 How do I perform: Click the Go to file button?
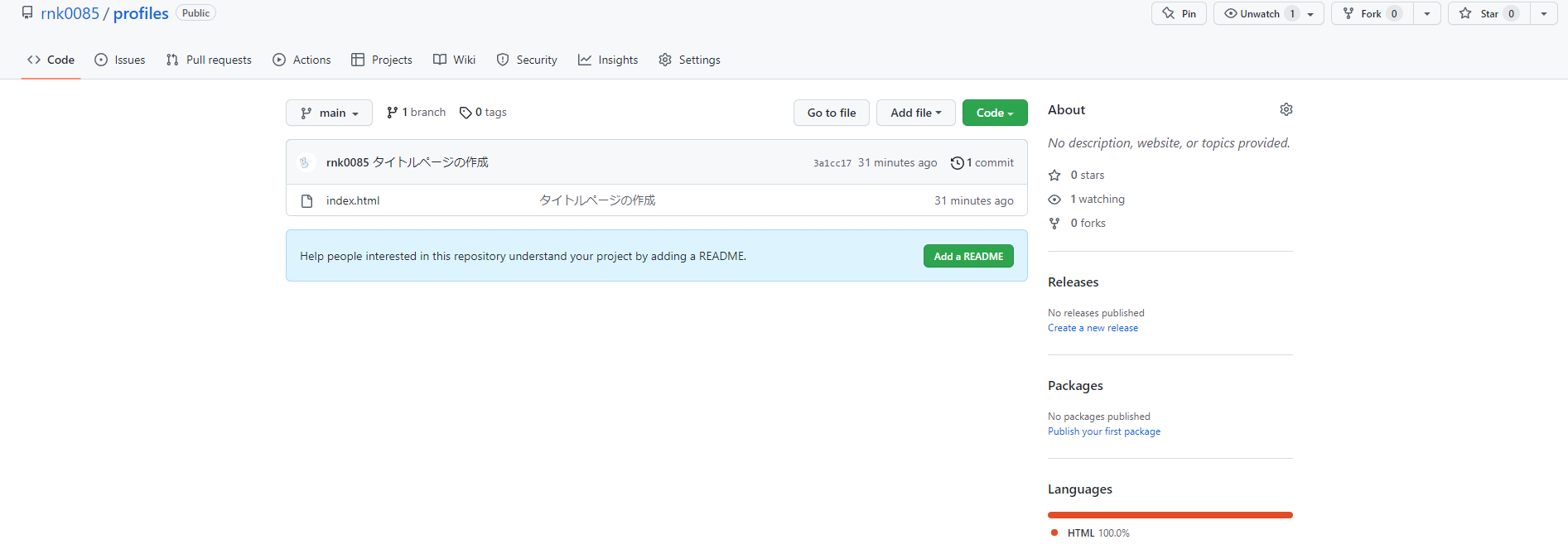click(832, 113)
